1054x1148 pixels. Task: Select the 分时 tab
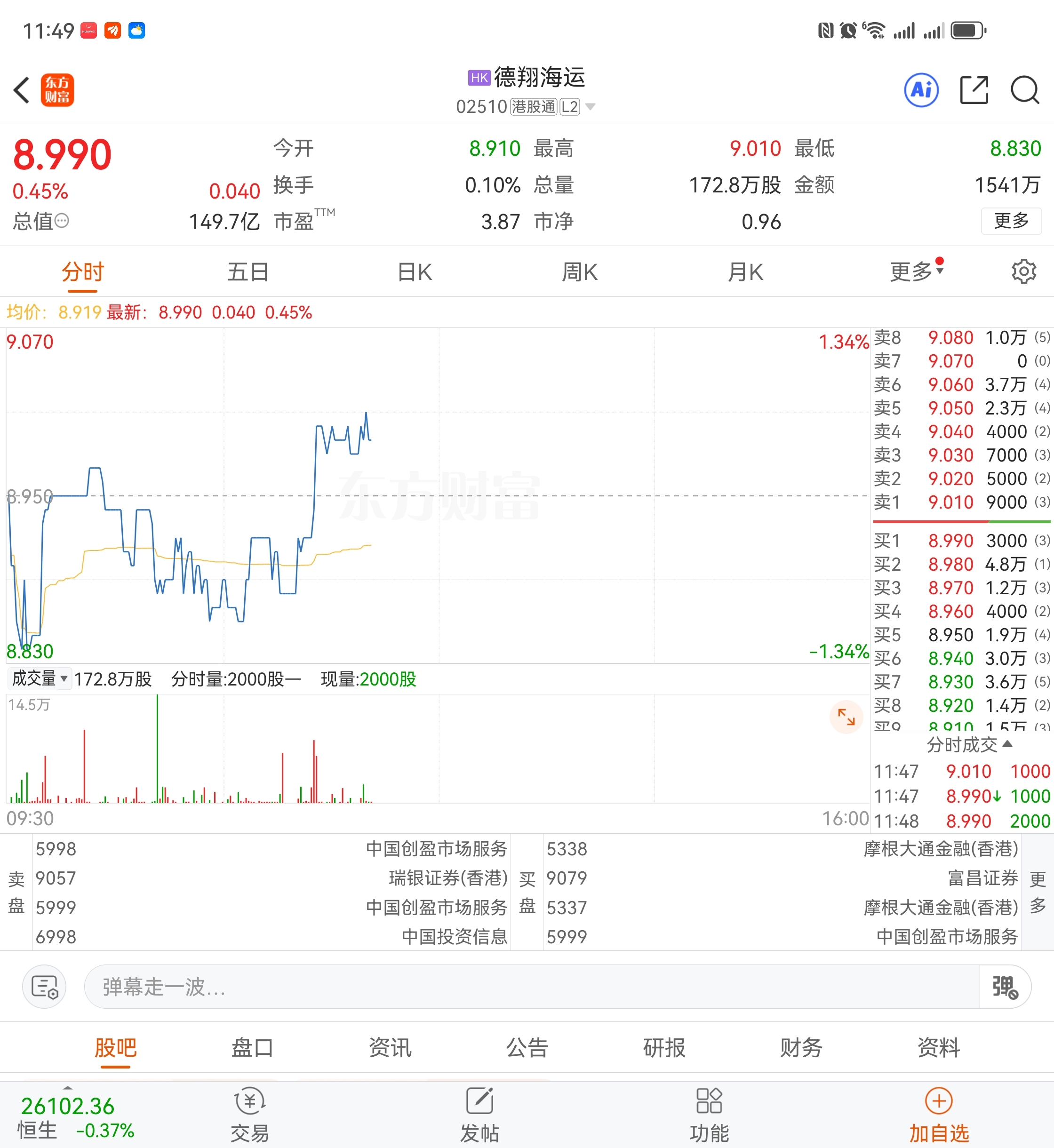pos(83,272)
